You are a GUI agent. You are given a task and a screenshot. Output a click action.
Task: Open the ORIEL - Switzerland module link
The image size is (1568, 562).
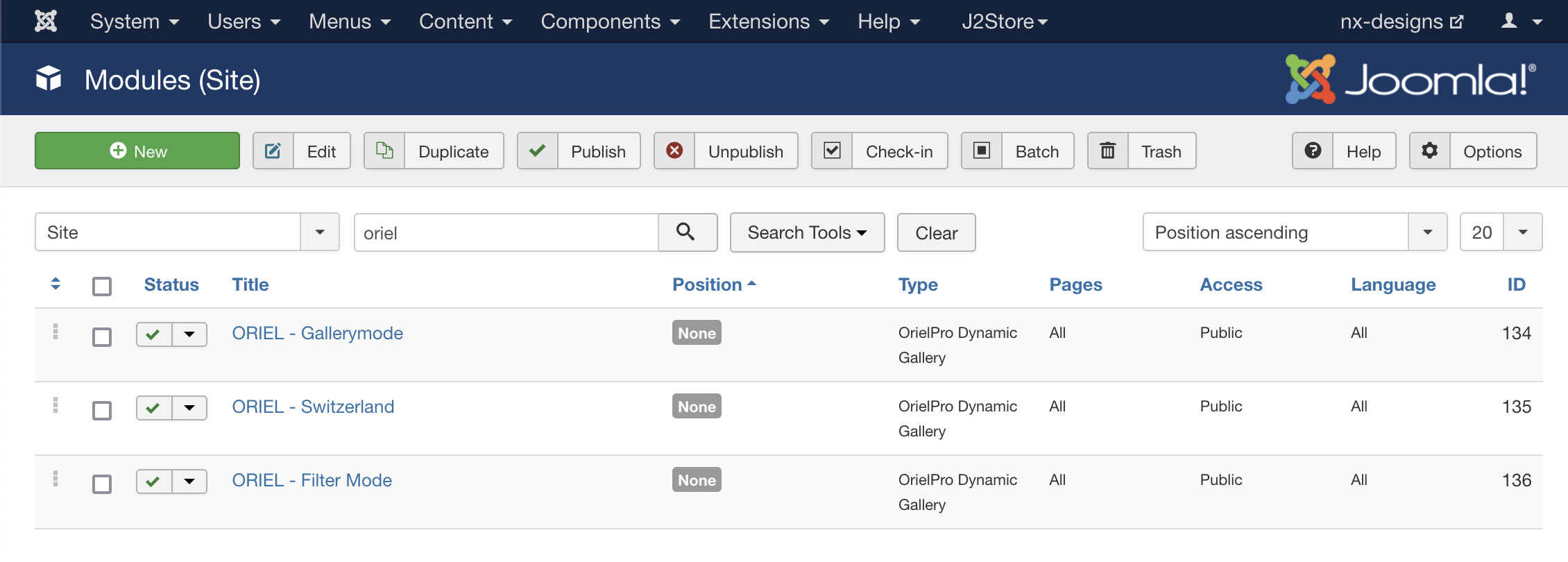click(x=313, y=407)
